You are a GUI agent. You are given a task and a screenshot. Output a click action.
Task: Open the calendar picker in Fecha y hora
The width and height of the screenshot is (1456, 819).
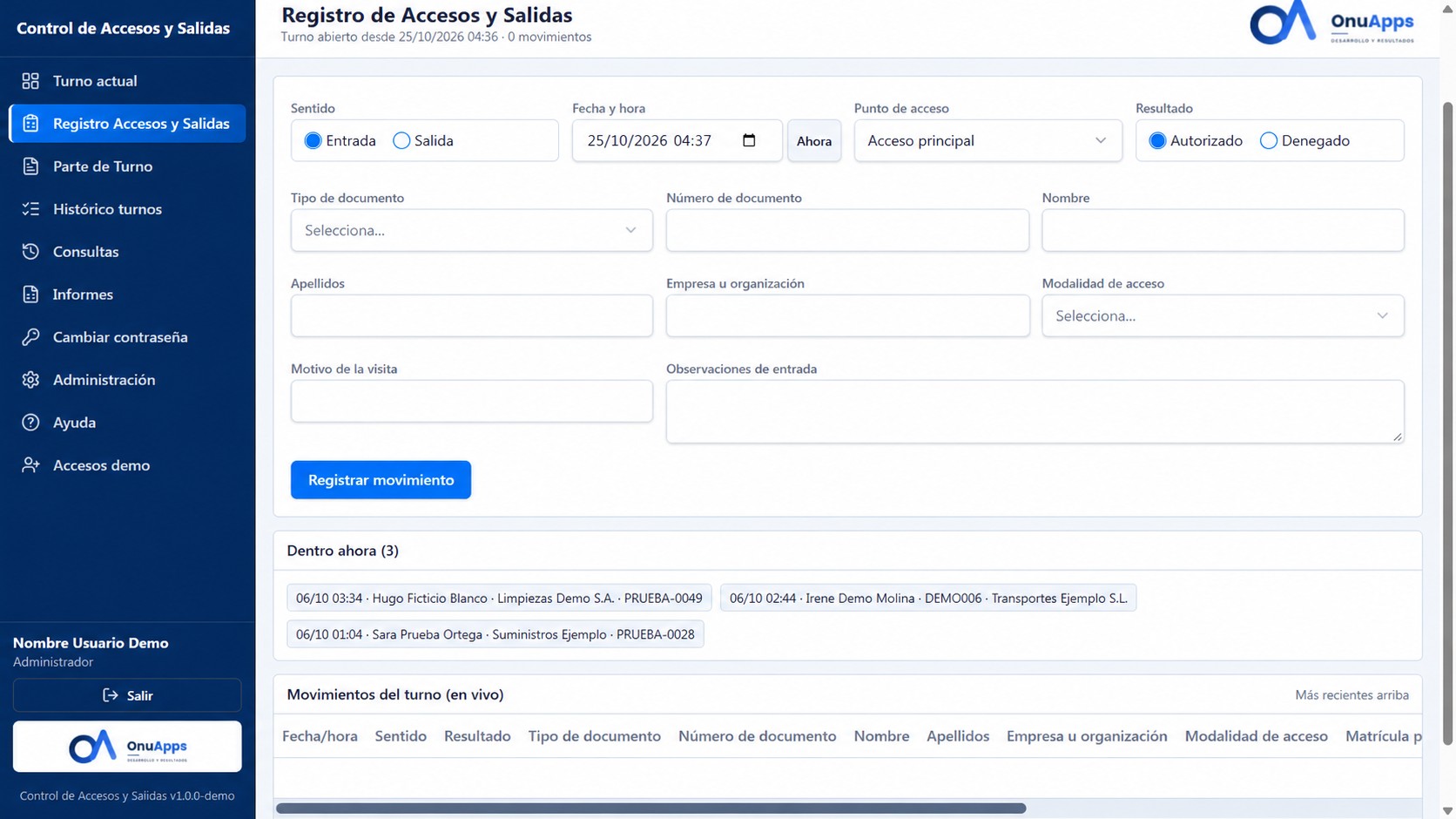(749, 140)
